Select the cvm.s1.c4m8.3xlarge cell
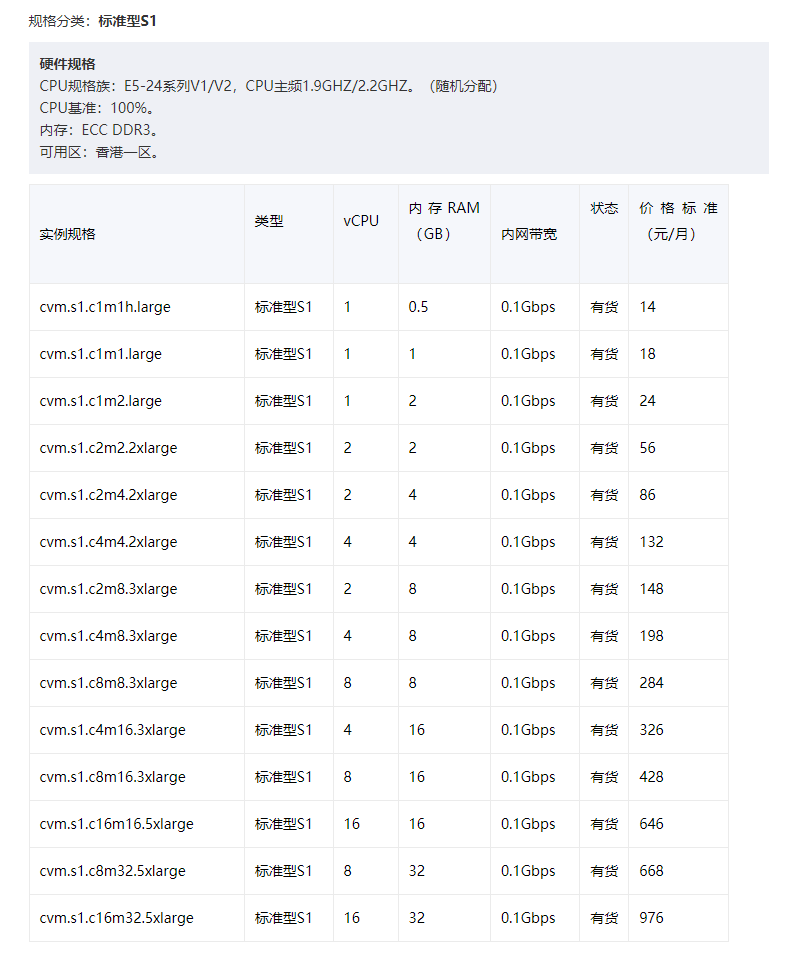Image resolution: width=795 pixels, height=977 pixels. point(108,636)
